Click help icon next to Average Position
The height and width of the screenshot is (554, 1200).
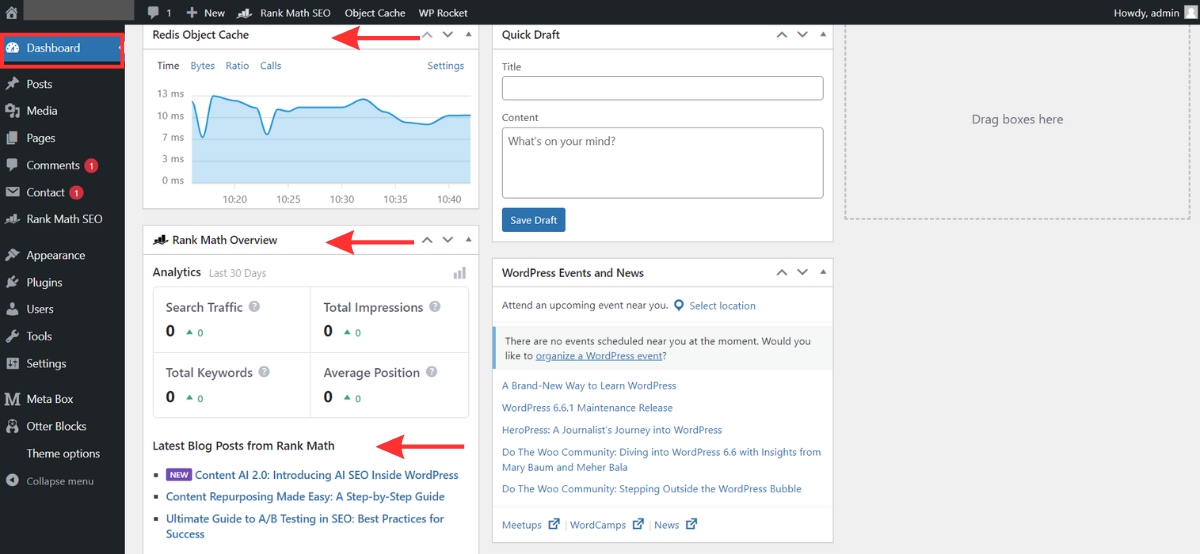click(x=431, y=372)
